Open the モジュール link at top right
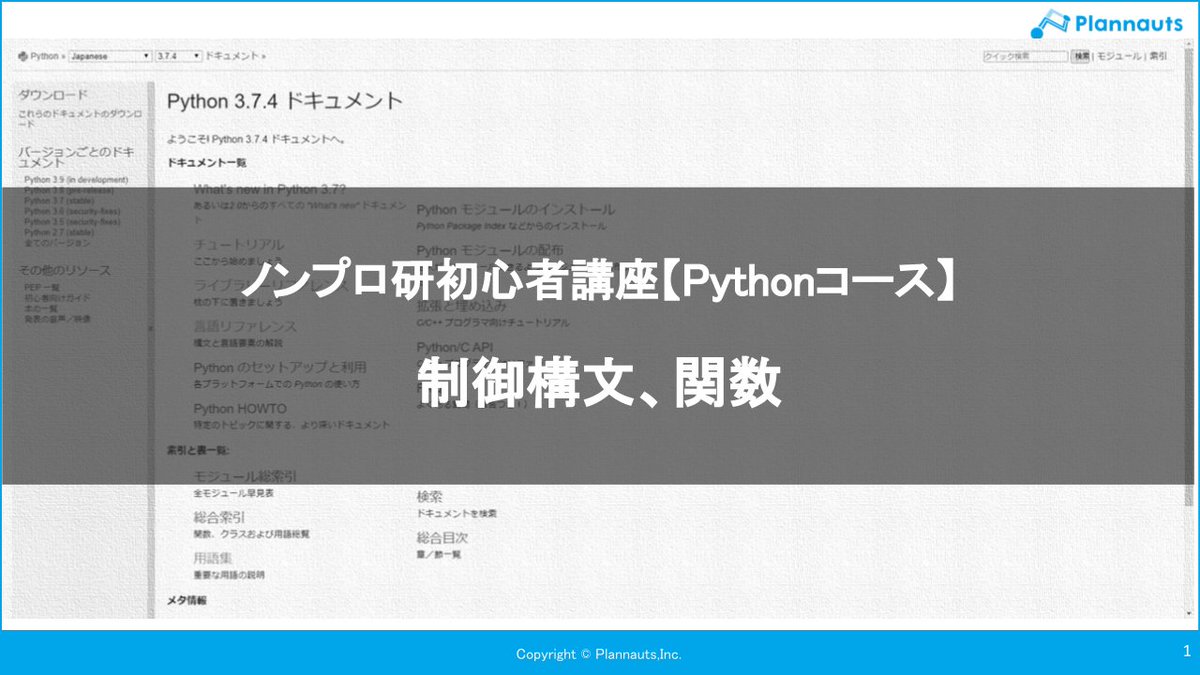Image resolution: width=1200 pixels, height=675 pixels. [x=1119, y=57]
